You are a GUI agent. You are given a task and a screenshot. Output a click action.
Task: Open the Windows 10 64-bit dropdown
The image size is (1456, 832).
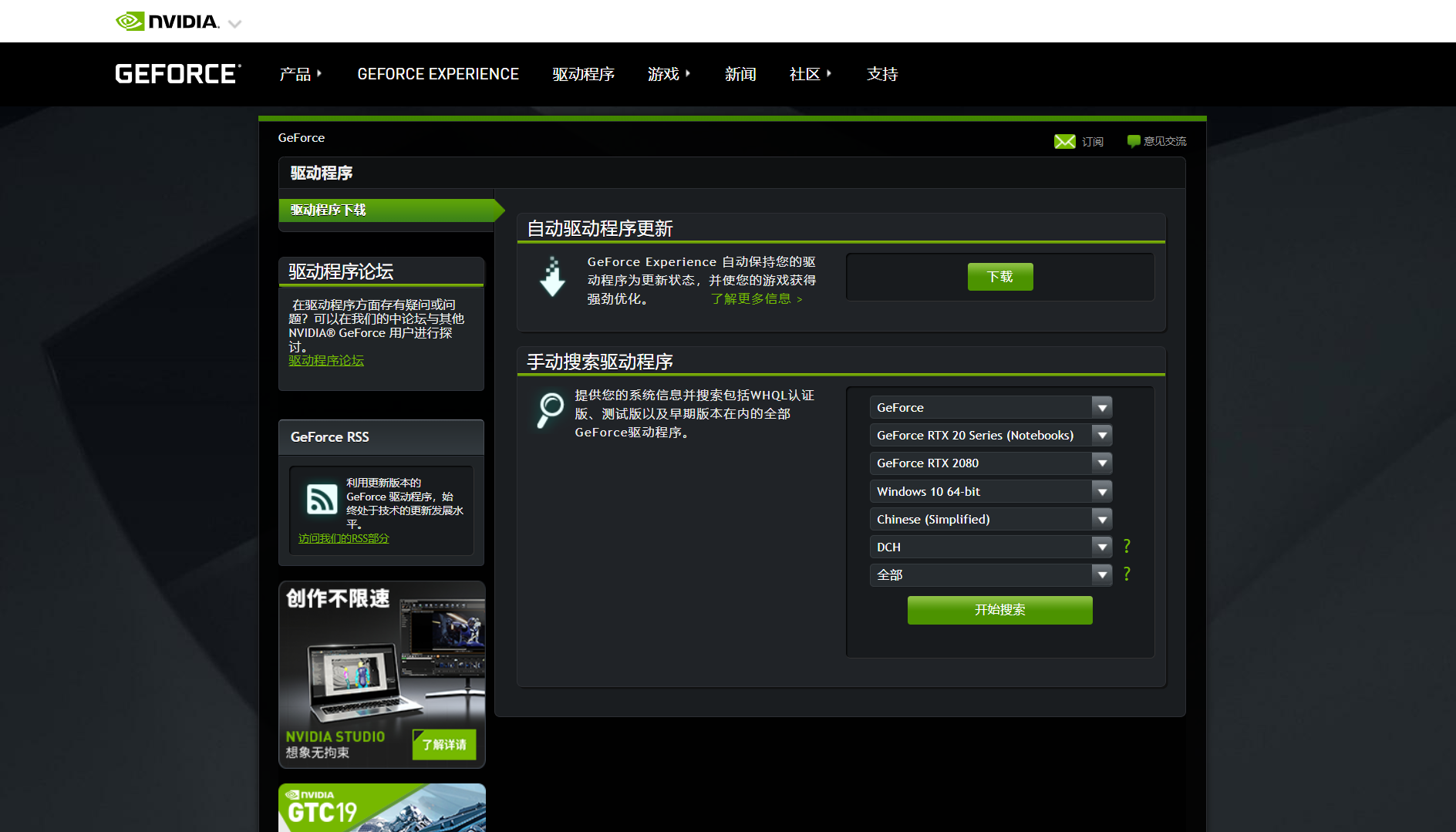pyautogui.click(x=990, y=491)
